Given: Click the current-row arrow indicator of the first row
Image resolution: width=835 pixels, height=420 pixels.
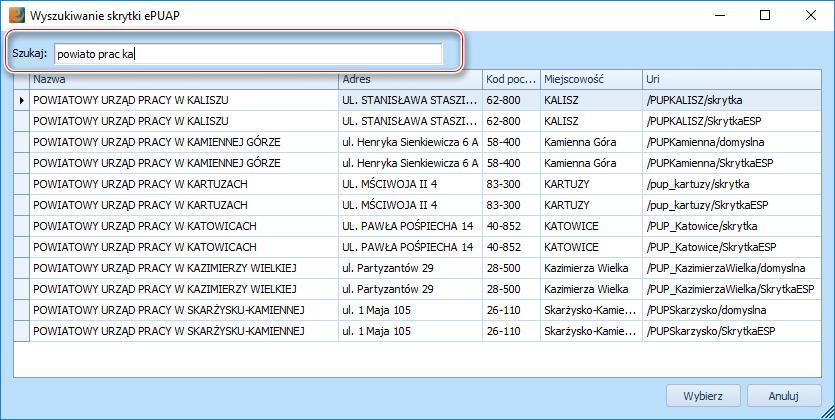Looking at the screenshot, I should (x=21, y=100).
